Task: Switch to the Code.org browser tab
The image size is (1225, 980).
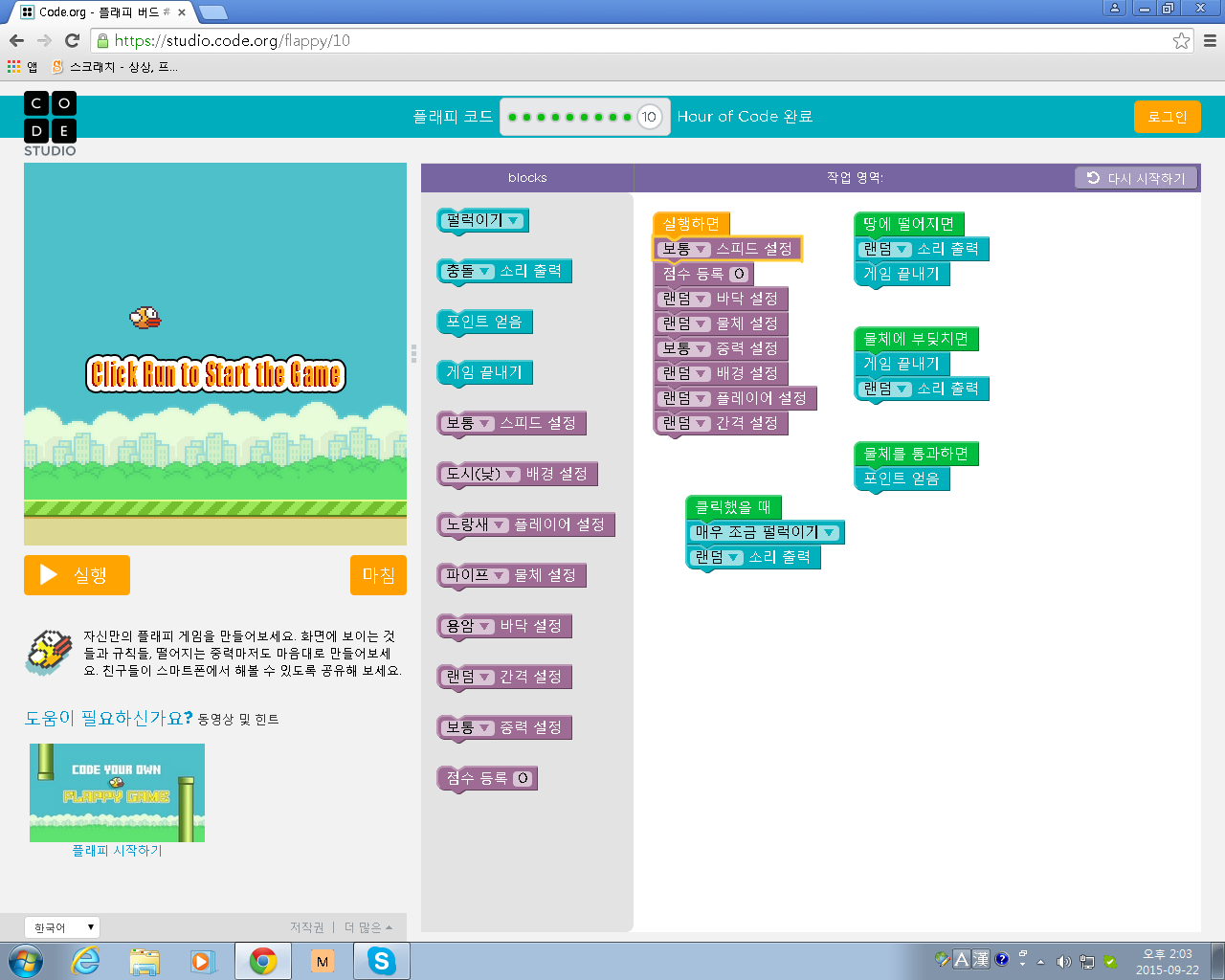Action: [x=103, y=12]
